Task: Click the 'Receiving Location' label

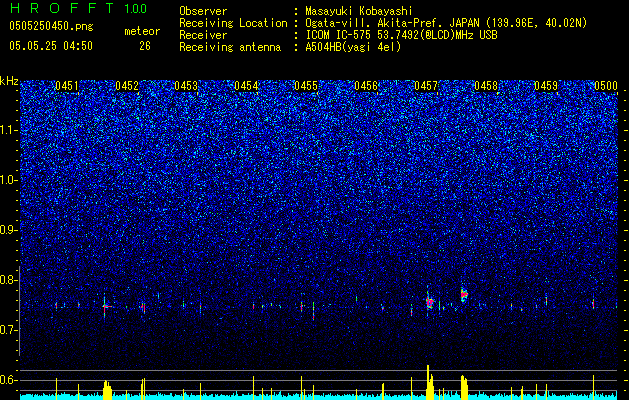Action: (233, 23)
